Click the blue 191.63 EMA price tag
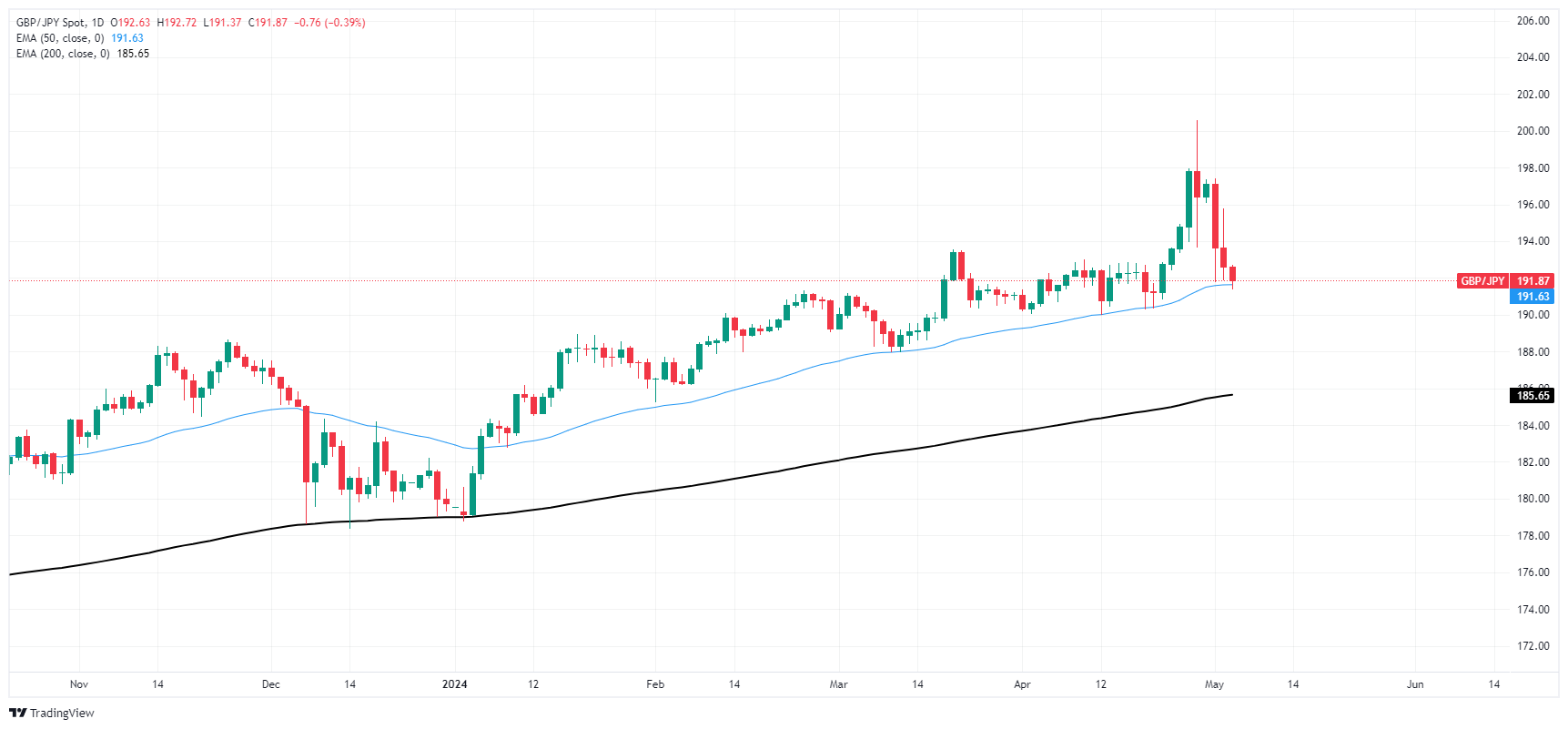Image resolution: width=1568 pixels, height=729 pixels. 1532,297
